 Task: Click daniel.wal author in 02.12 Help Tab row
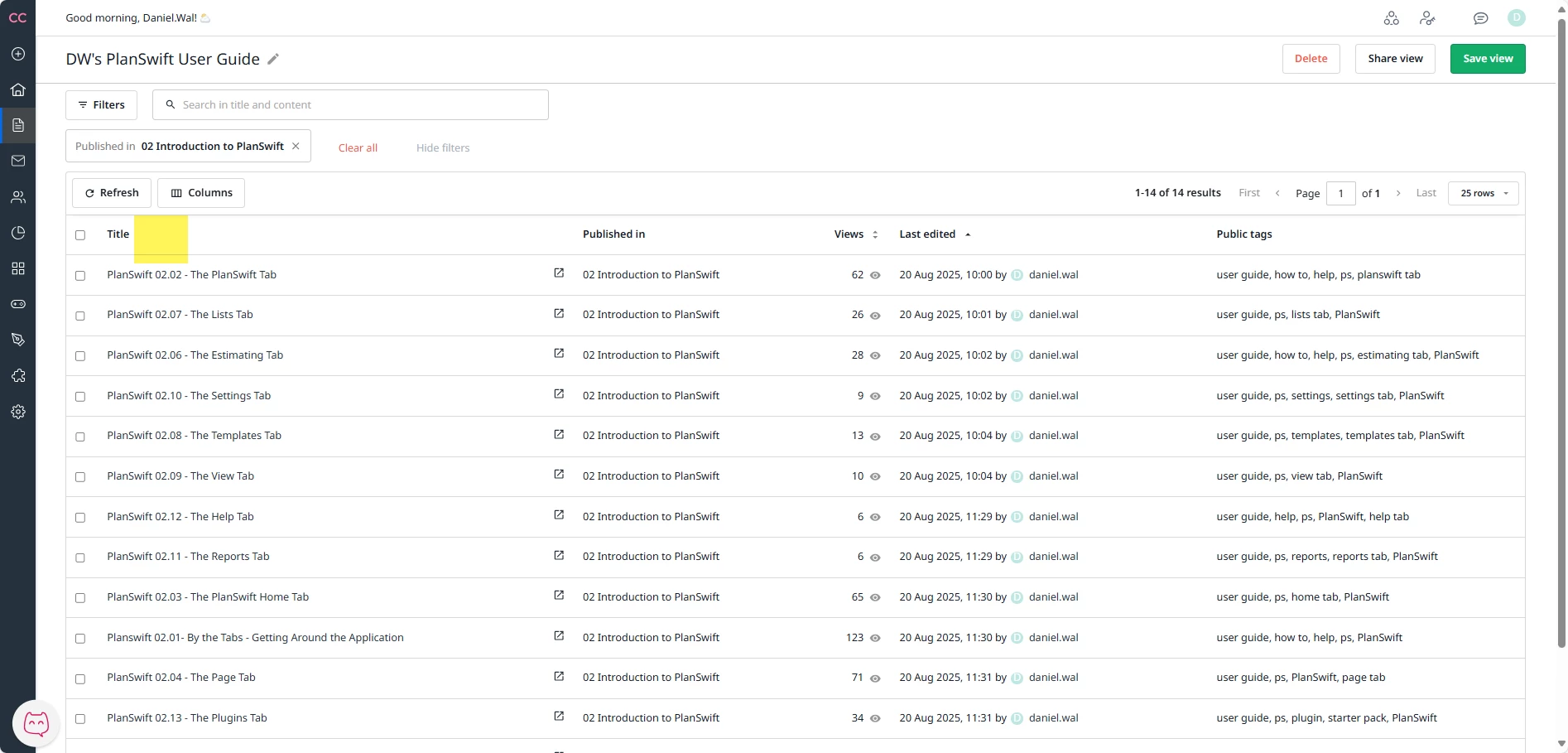(1053, 516)
